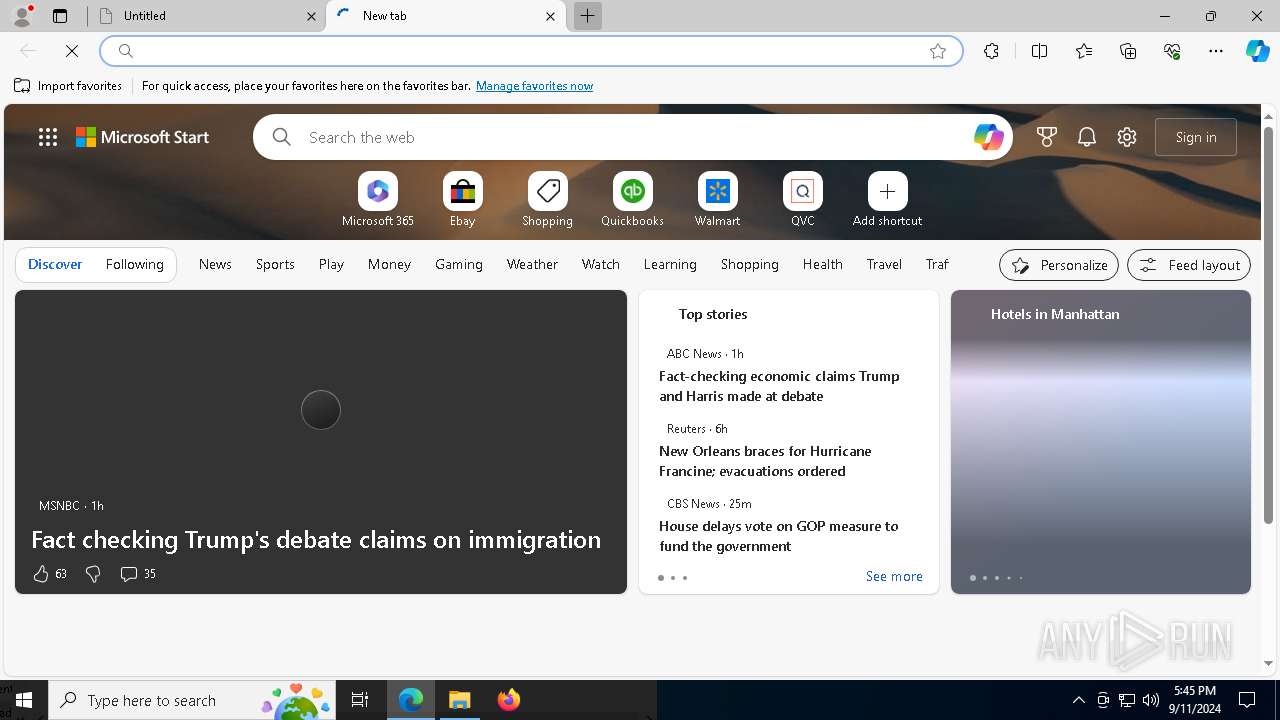Open the Shopping shortcut
The width and height of the screenshot is (1280, 720).
click(x=548, y=200)
